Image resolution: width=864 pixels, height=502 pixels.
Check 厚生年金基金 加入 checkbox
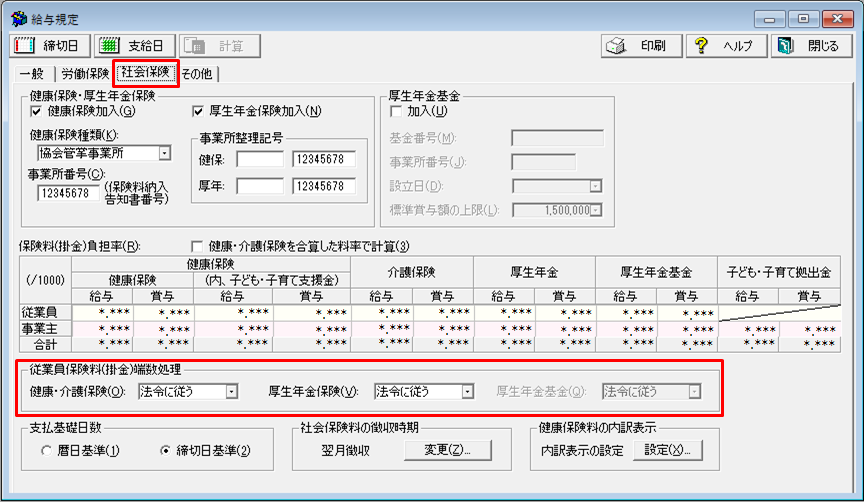coord(396,111)
